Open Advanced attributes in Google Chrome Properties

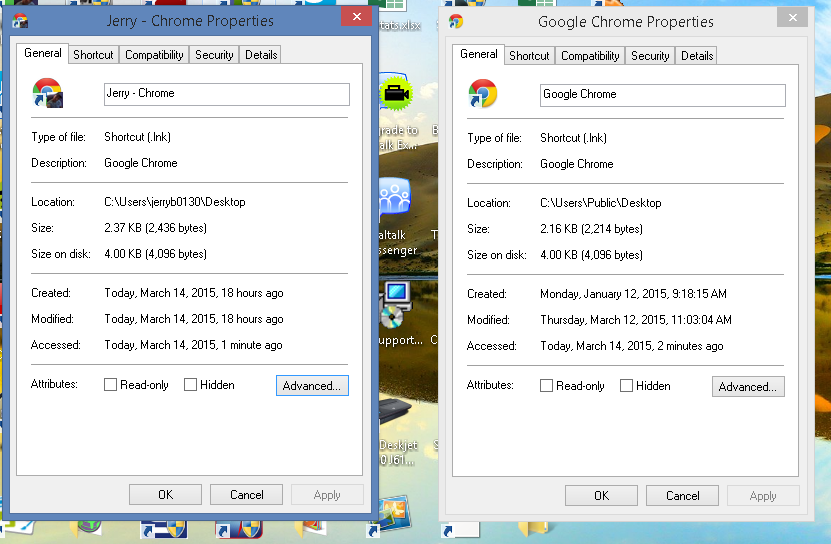click(748, 387)
